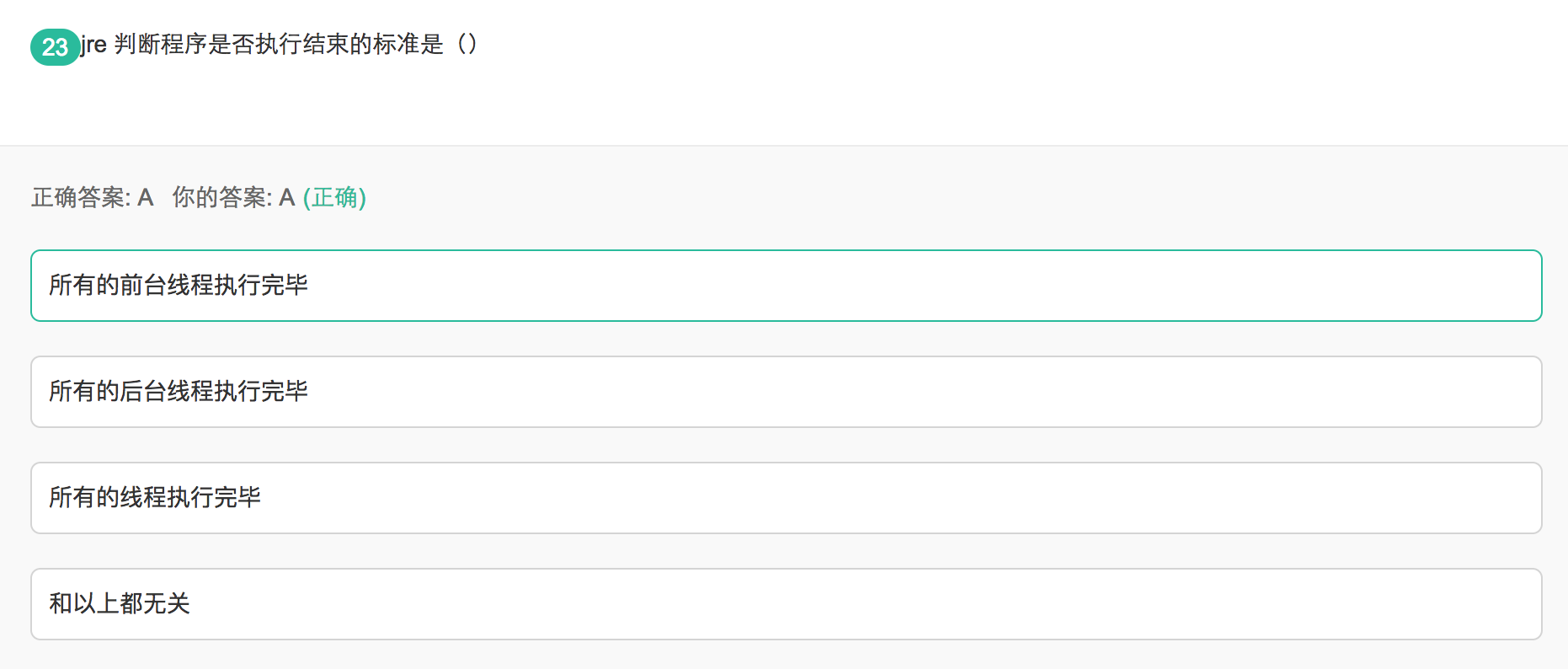Select option 所有的前台线程执行完毕
The height and width of the screenshot is (669, 1568).
tap(786, 286)
